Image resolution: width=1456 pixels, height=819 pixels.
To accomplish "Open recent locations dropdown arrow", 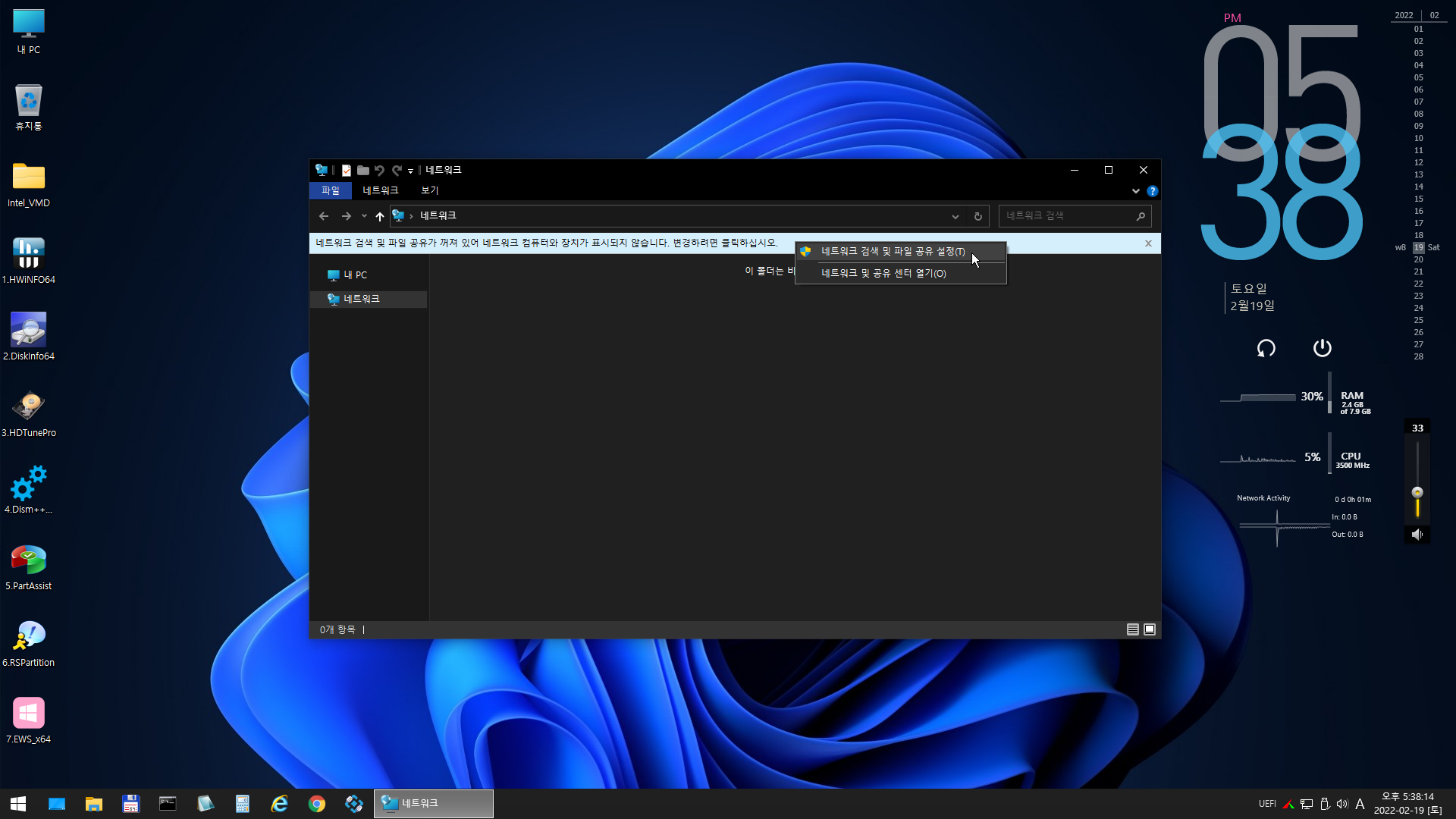I will pos(364,216).
